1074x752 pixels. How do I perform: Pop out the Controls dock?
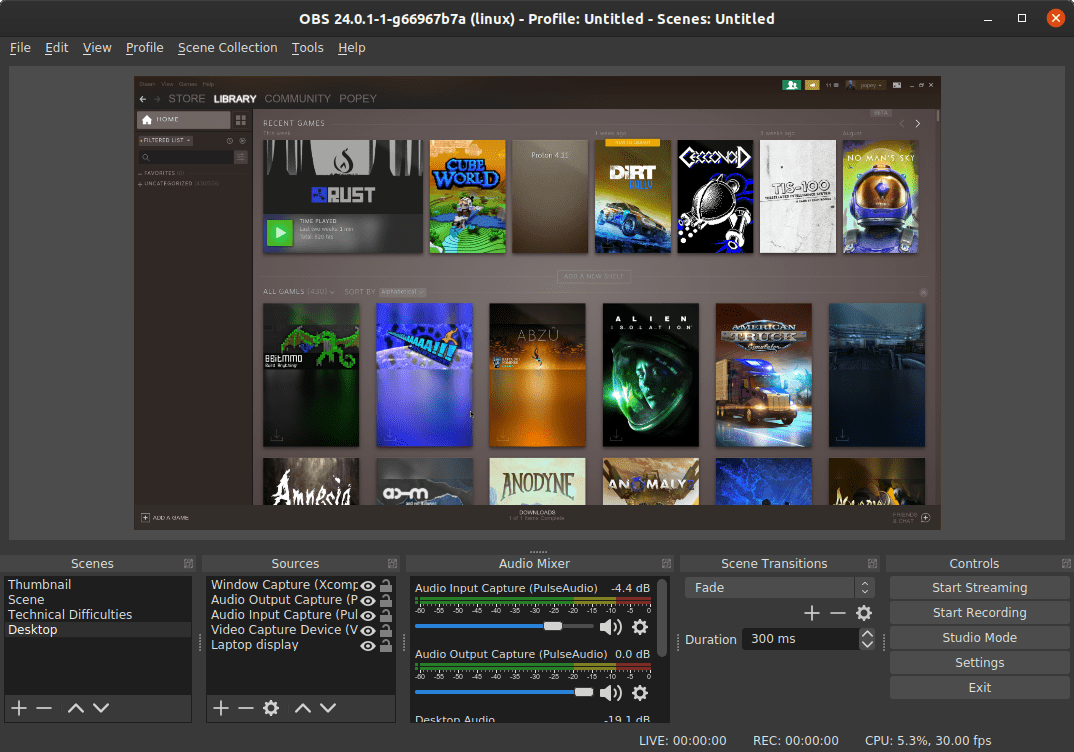(1066, 564)
